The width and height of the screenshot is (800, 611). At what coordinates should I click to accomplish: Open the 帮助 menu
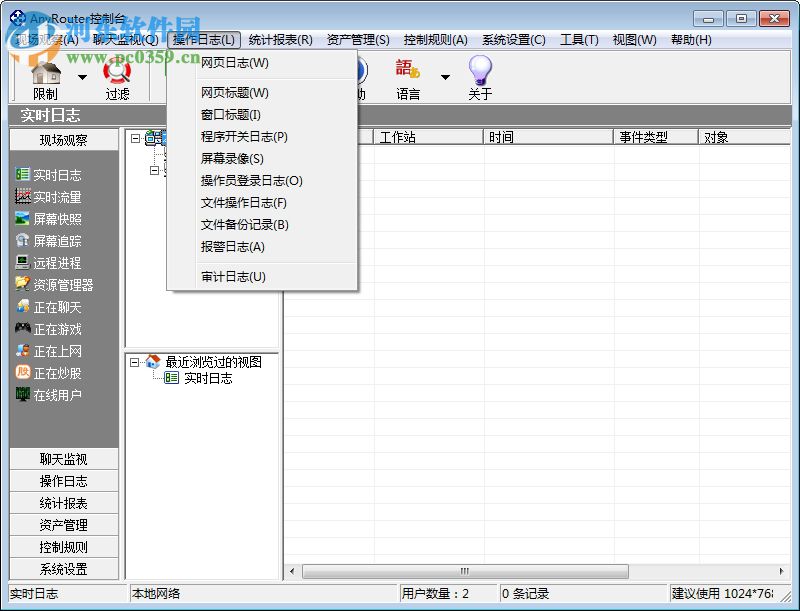690,40
